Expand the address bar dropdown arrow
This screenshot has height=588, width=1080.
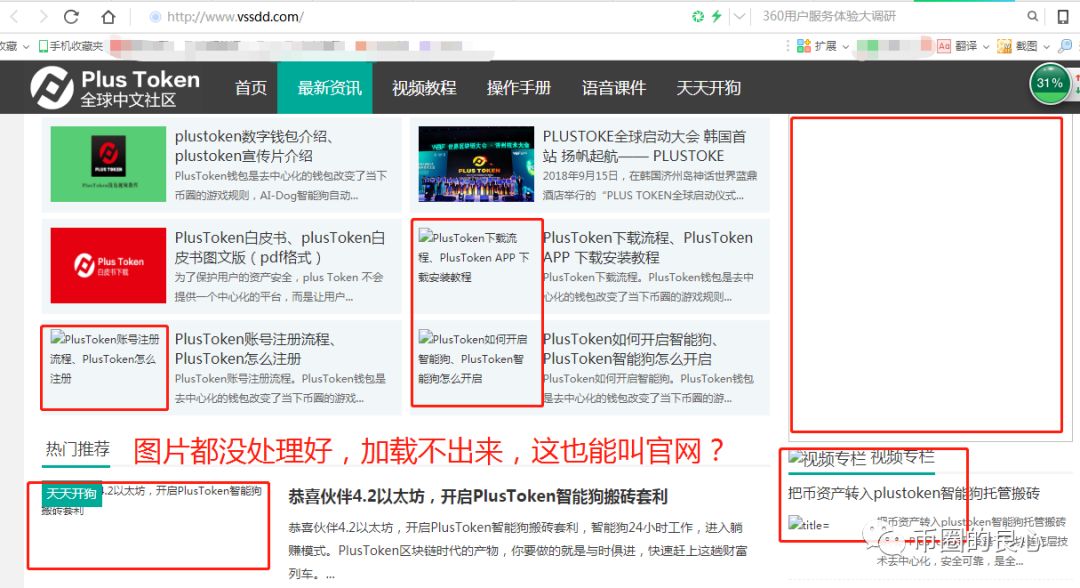pyautogui.click(x=739, y=17)
